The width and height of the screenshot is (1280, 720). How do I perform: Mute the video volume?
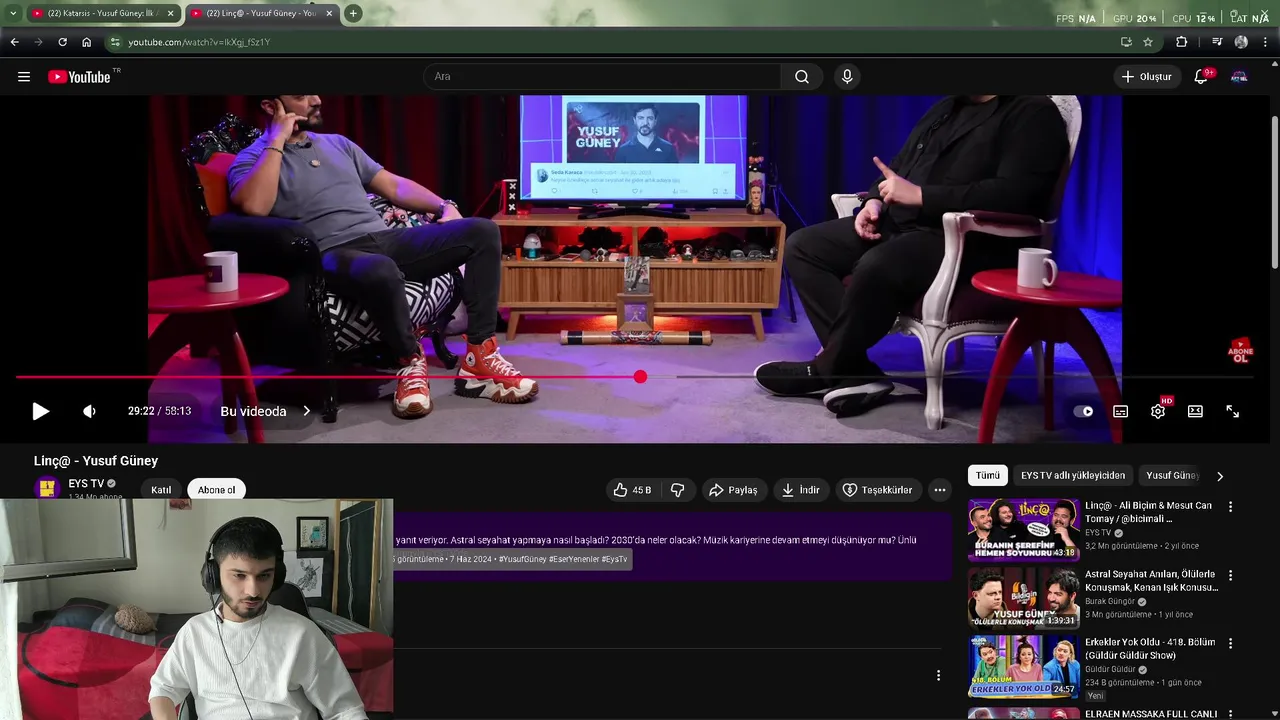pyautogui.click(x=89, y=411)
